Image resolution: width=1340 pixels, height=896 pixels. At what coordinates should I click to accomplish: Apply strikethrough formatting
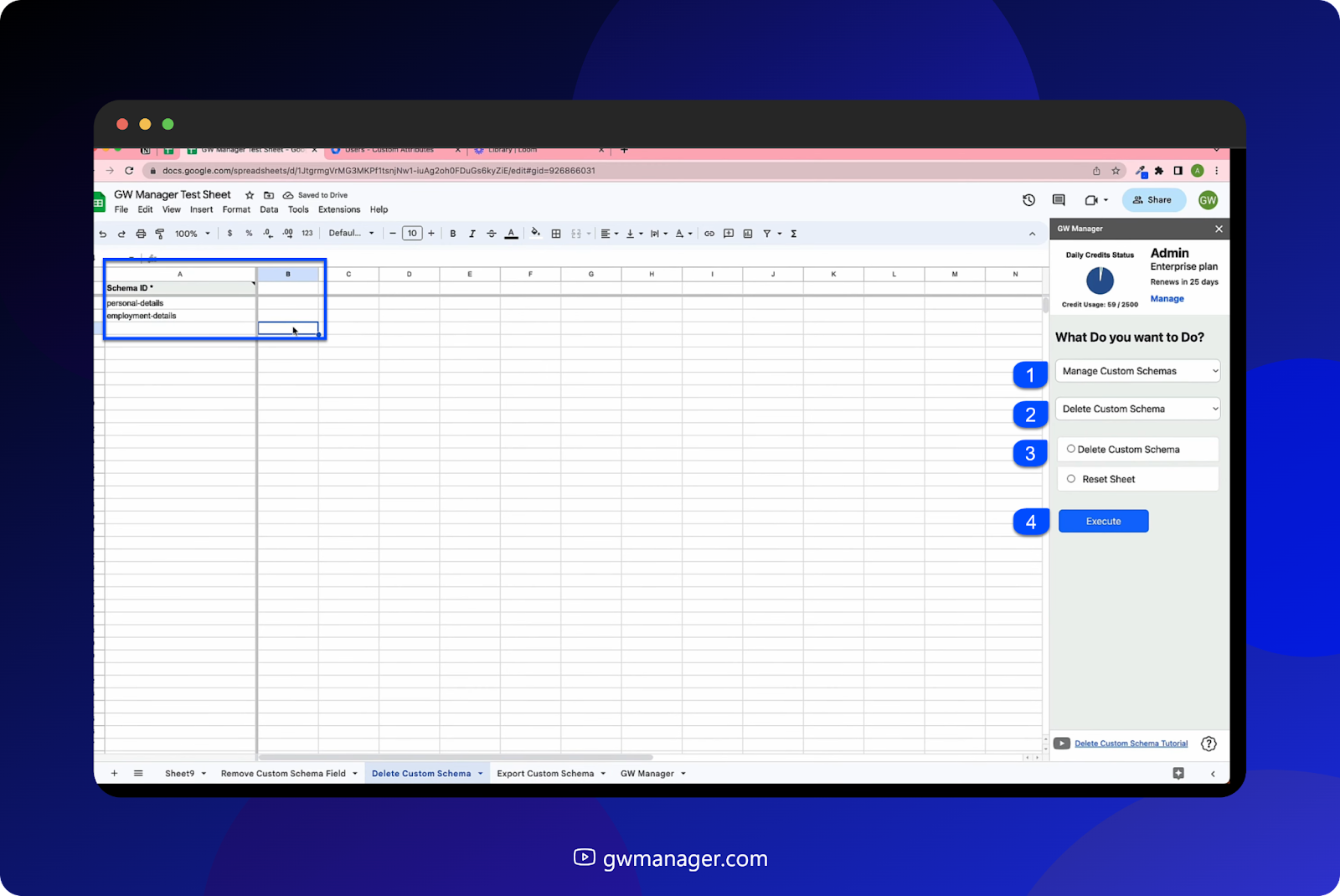click(492, 234)
